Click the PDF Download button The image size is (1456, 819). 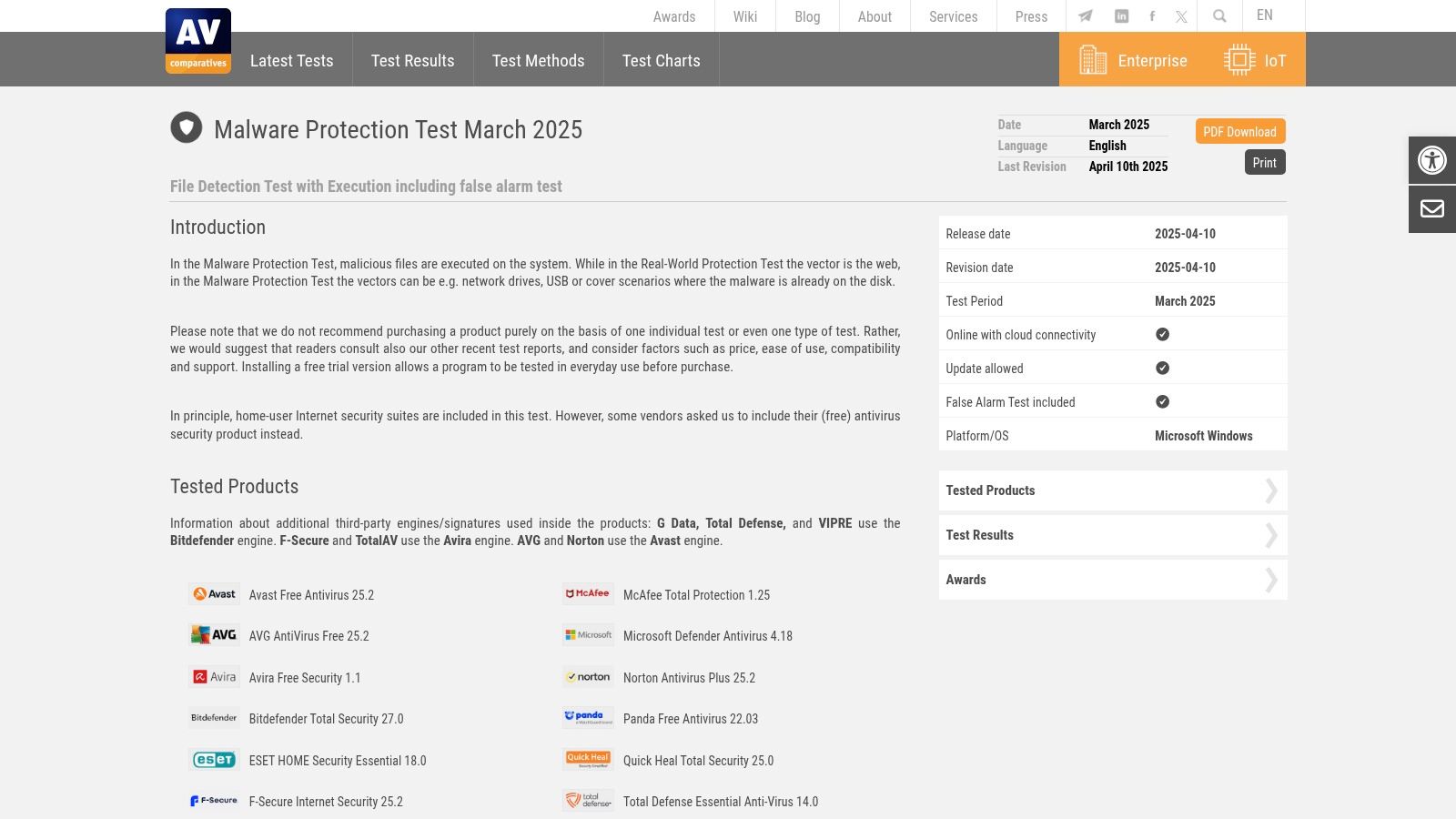tap(1240, 132)
